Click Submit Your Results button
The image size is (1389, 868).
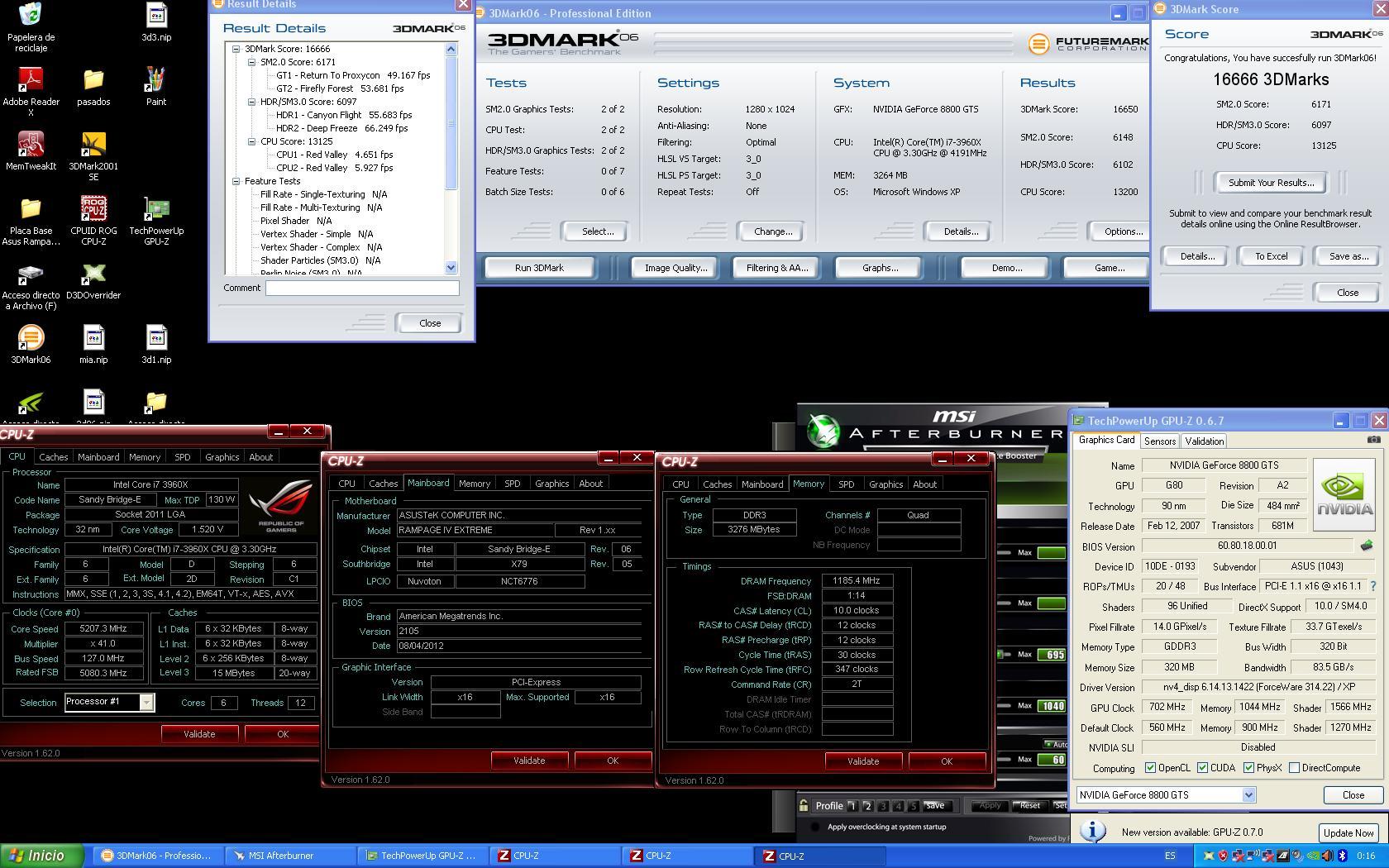tap(1271, 183)
